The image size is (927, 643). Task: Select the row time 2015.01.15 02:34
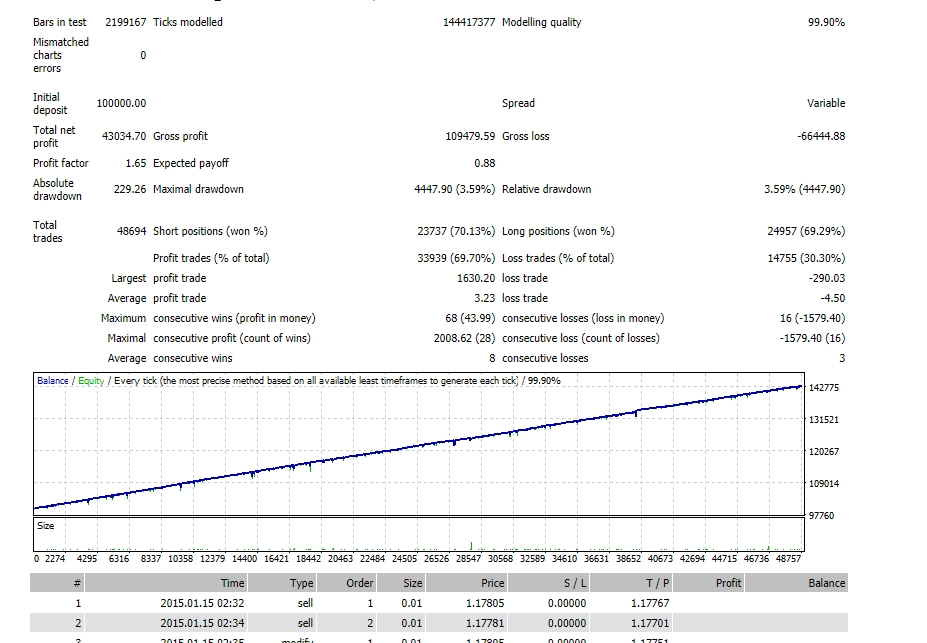pos(202,623)
